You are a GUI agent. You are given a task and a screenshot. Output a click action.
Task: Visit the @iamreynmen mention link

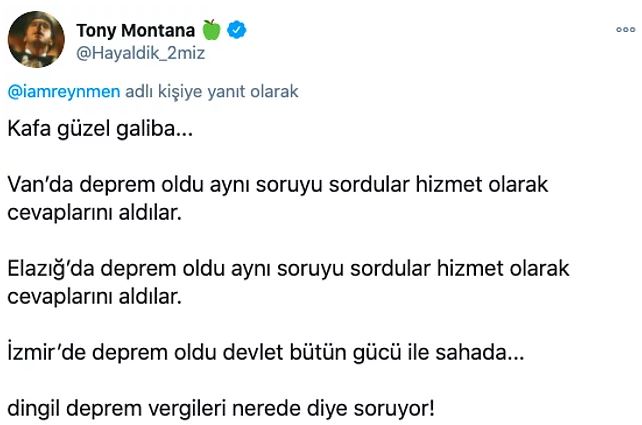[63, 92]
